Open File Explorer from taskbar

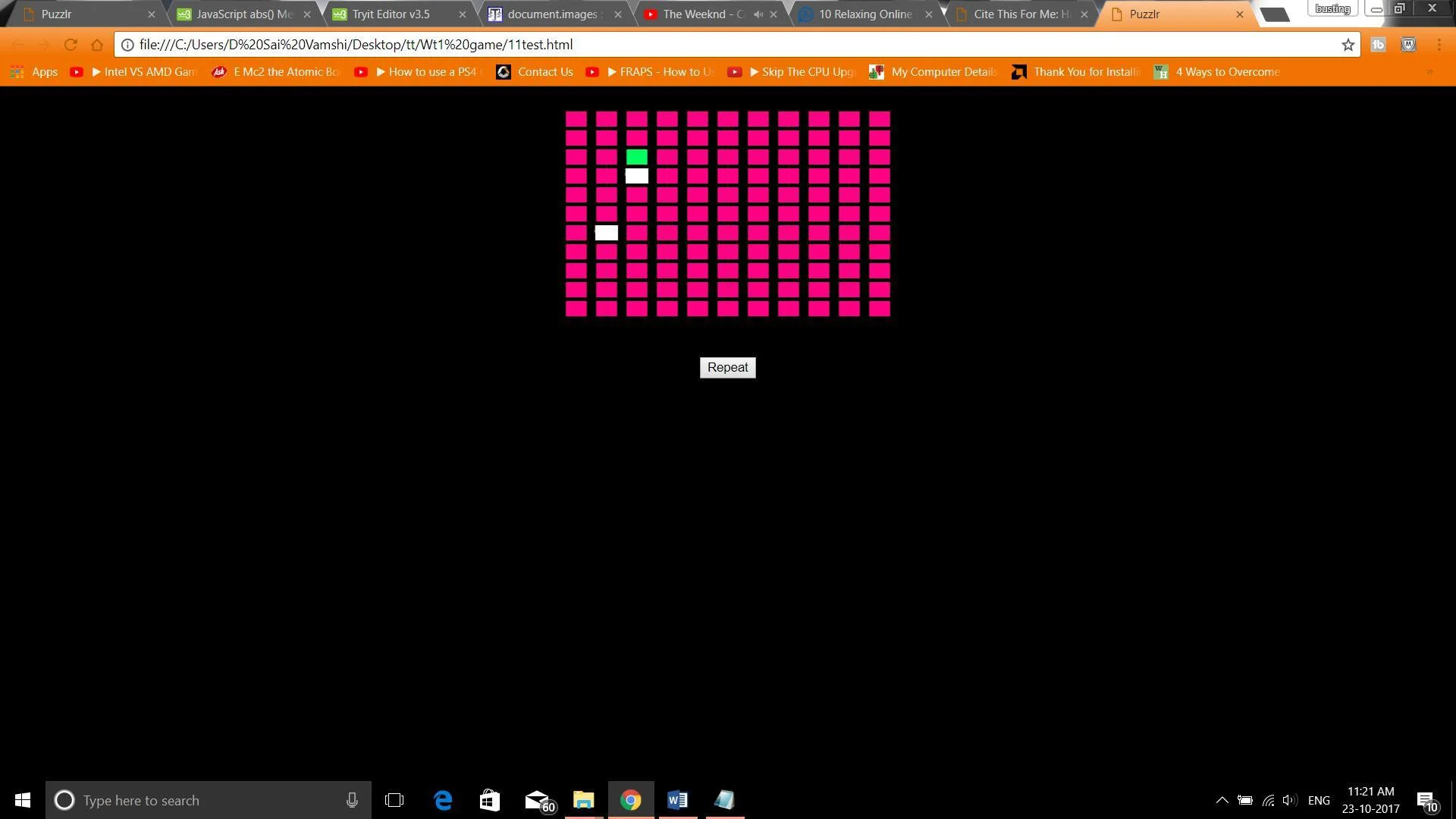pyautogui.click(x=584, y=800)
